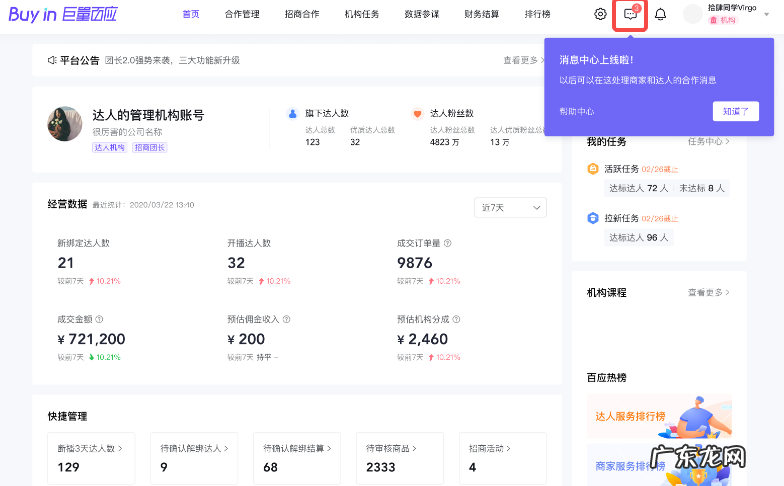Viewport: 784px width, 486px height.
Task: Click the 知道了 button
Action: point(736,111)
